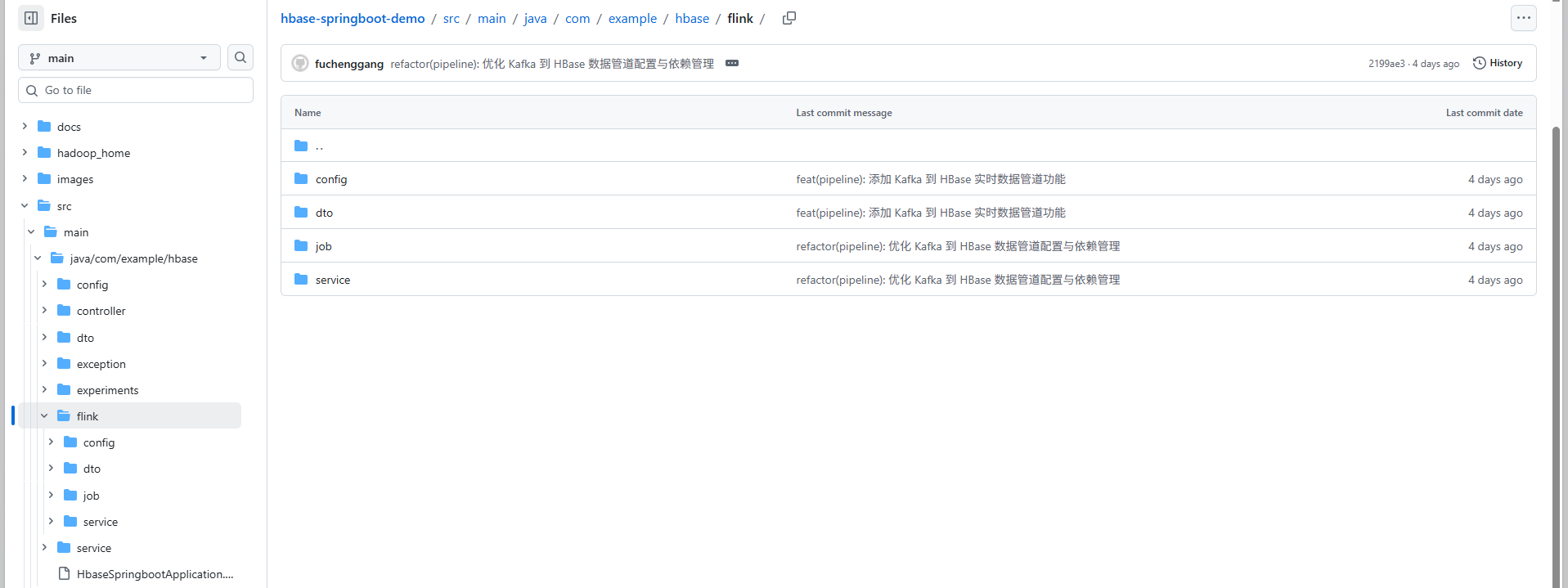The width and height of the screenshot is (1568, 588).
Task: Select service subfolder under flink in tree
Action: (x=101, y=522)
